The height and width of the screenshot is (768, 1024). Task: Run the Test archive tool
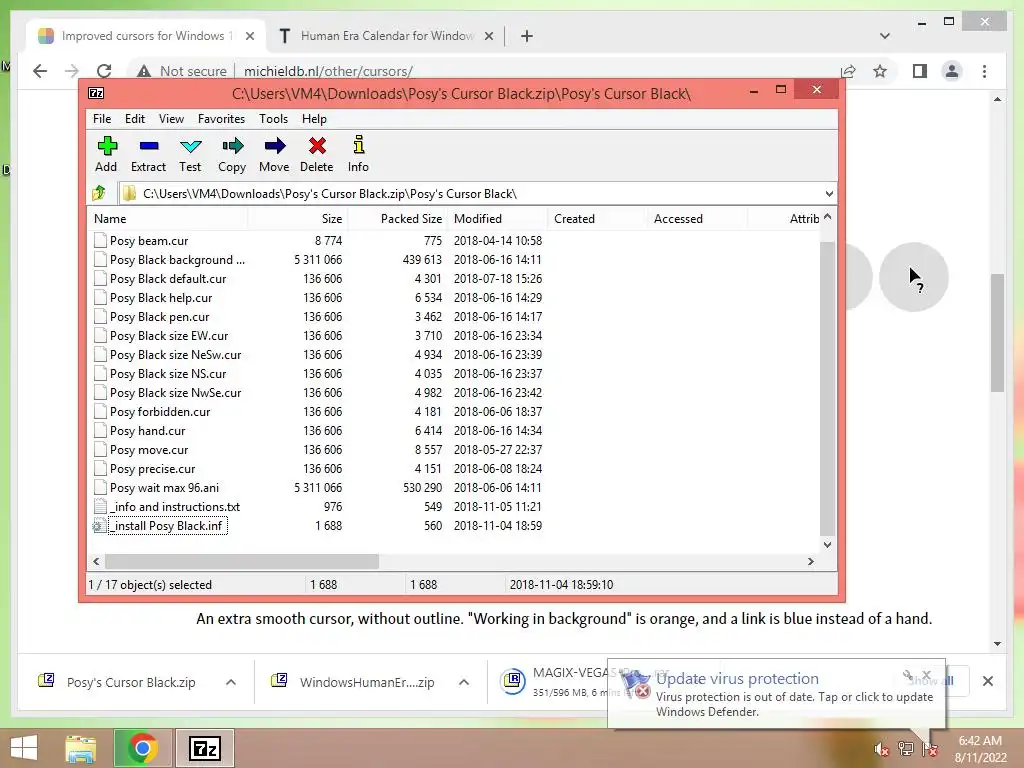click(190, 154)
